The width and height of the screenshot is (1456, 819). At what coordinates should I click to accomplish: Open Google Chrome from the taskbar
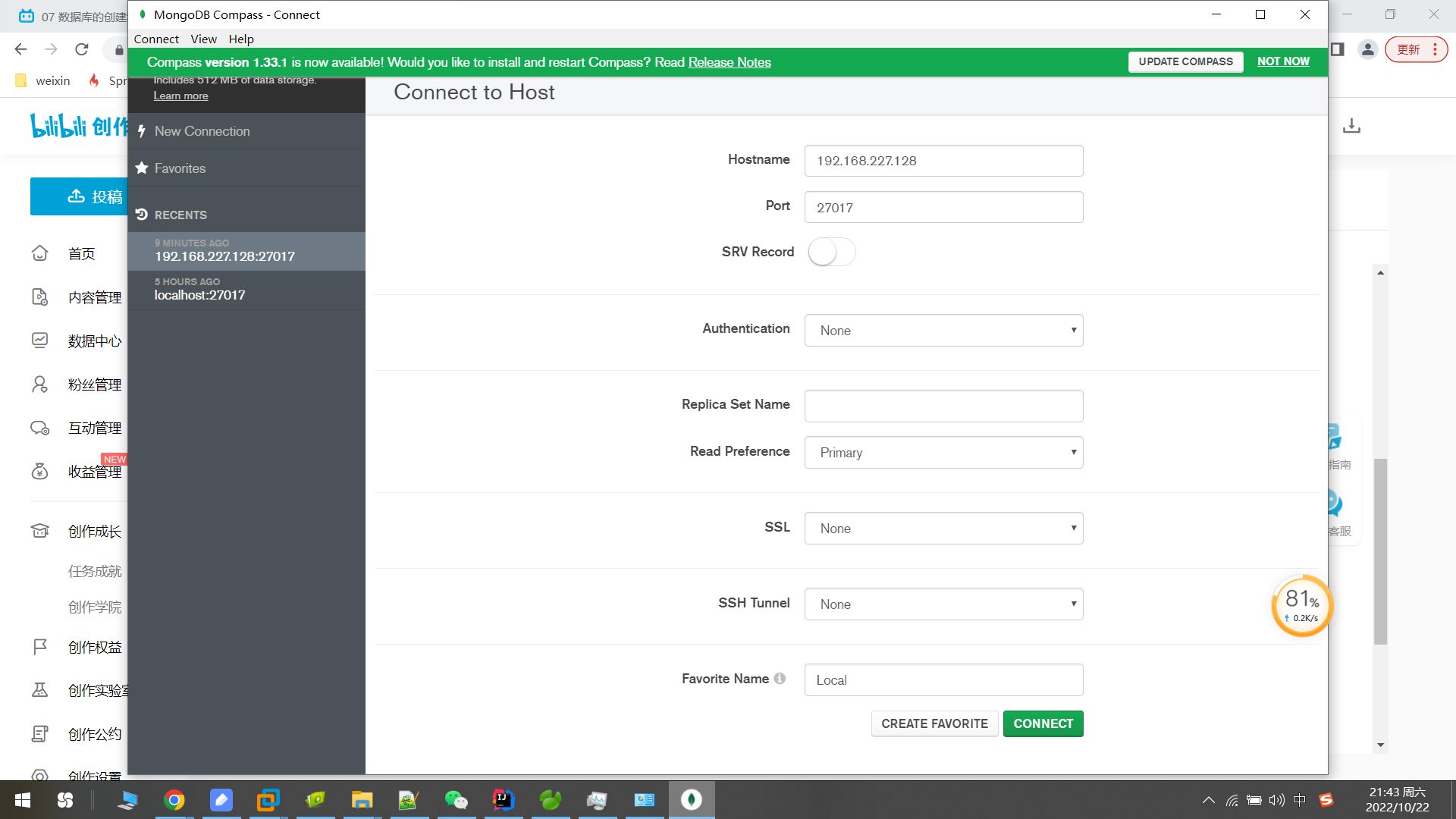pos(174,799)
